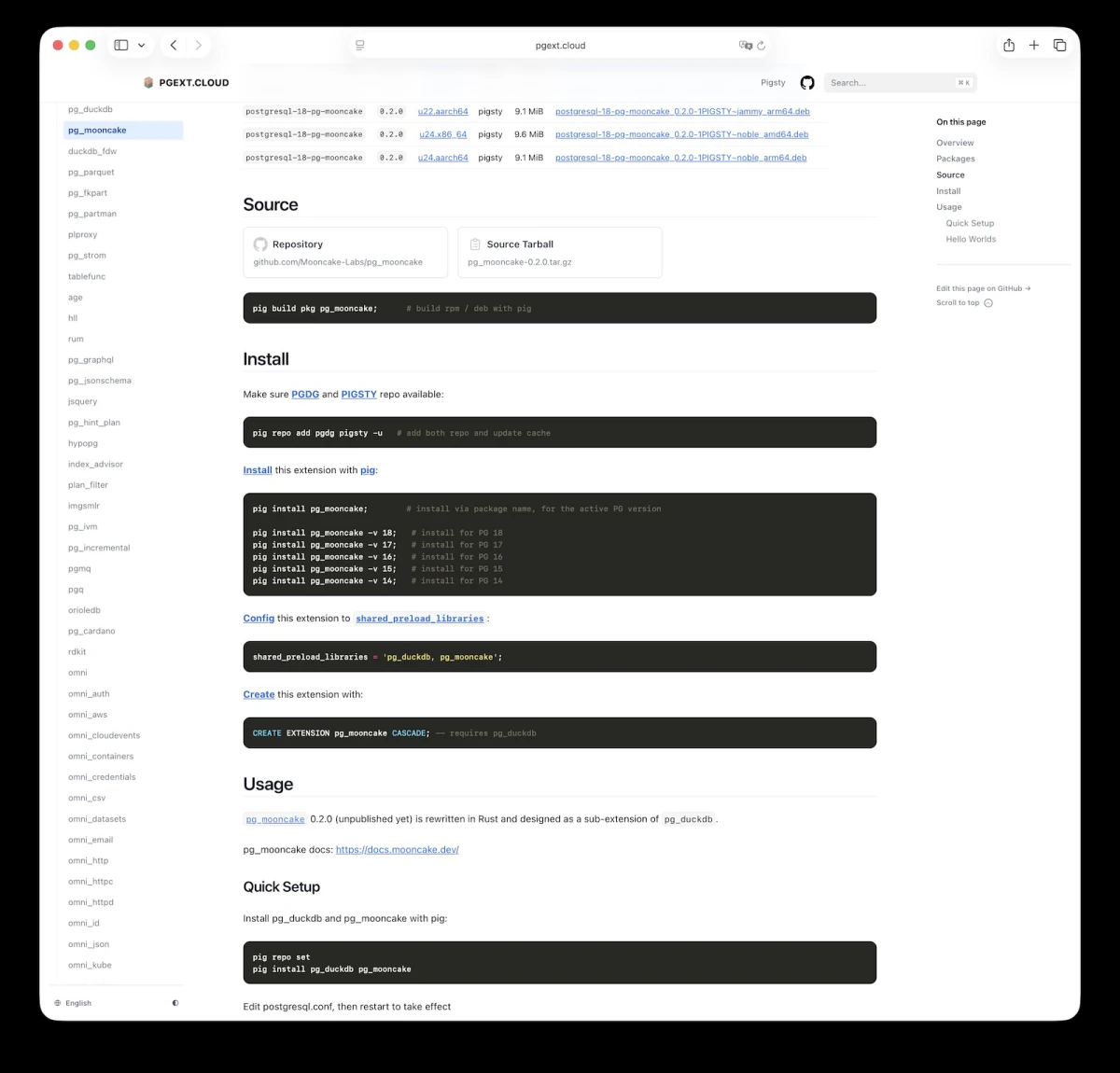Open the u24.x86_64 link
Image resolution: width=1120 pixels, height=1073 pixels.
[443, 134]
